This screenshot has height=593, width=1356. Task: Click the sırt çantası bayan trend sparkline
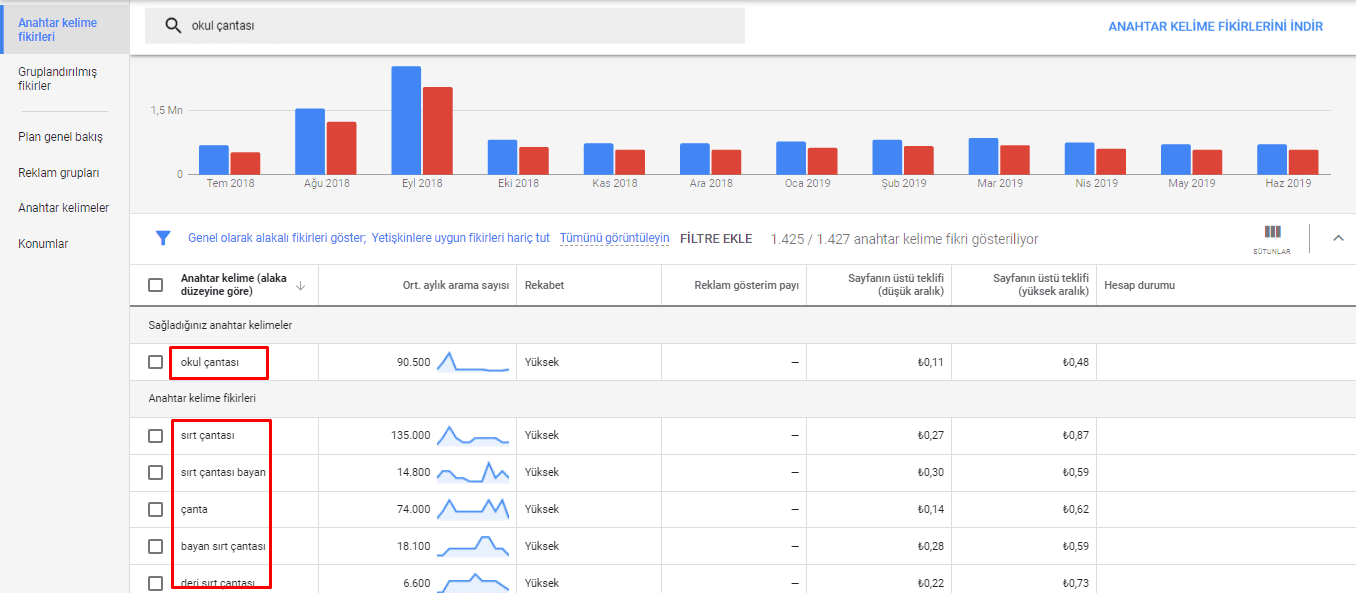[473, 472]
